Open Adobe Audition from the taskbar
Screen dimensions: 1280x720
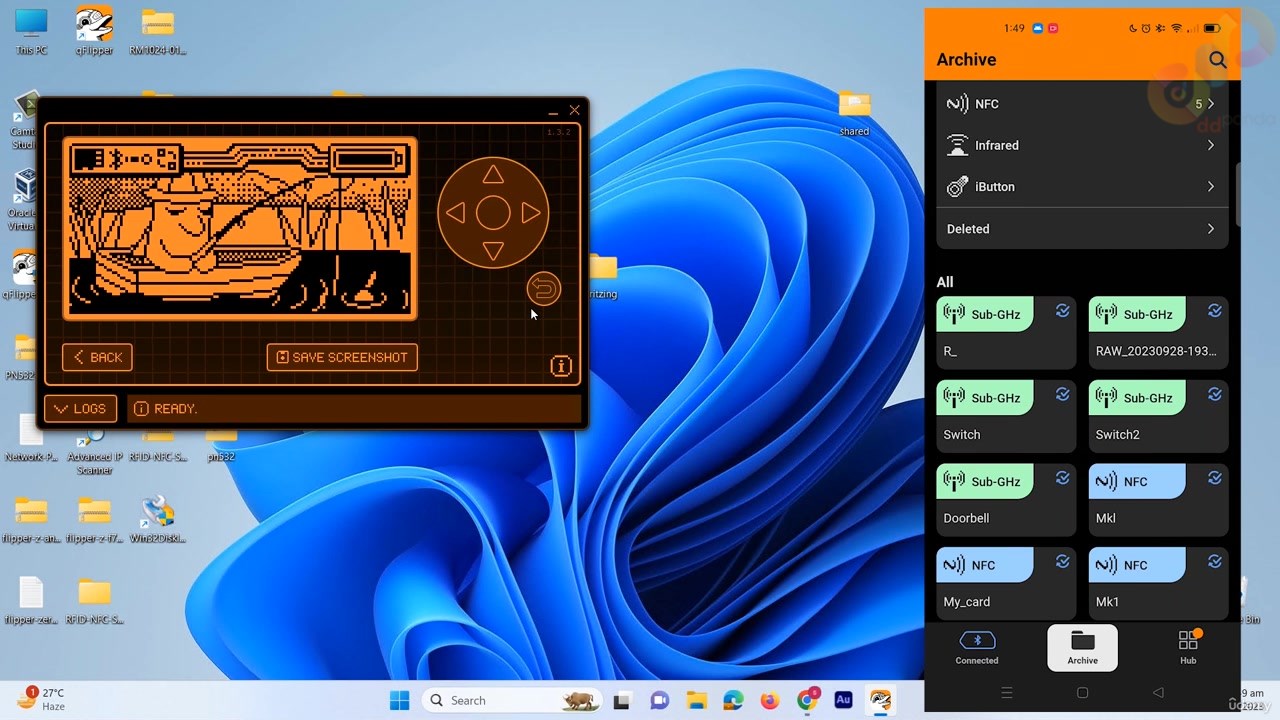click(843, 700)
